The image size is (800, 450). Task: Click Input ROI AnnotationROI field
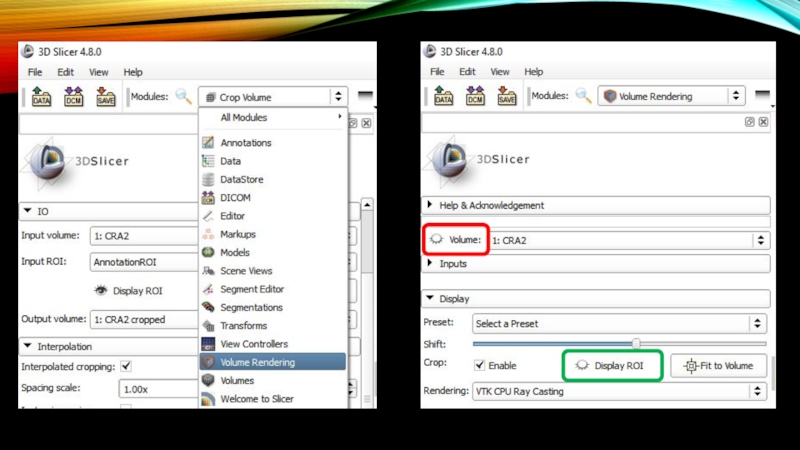(144, 262)
